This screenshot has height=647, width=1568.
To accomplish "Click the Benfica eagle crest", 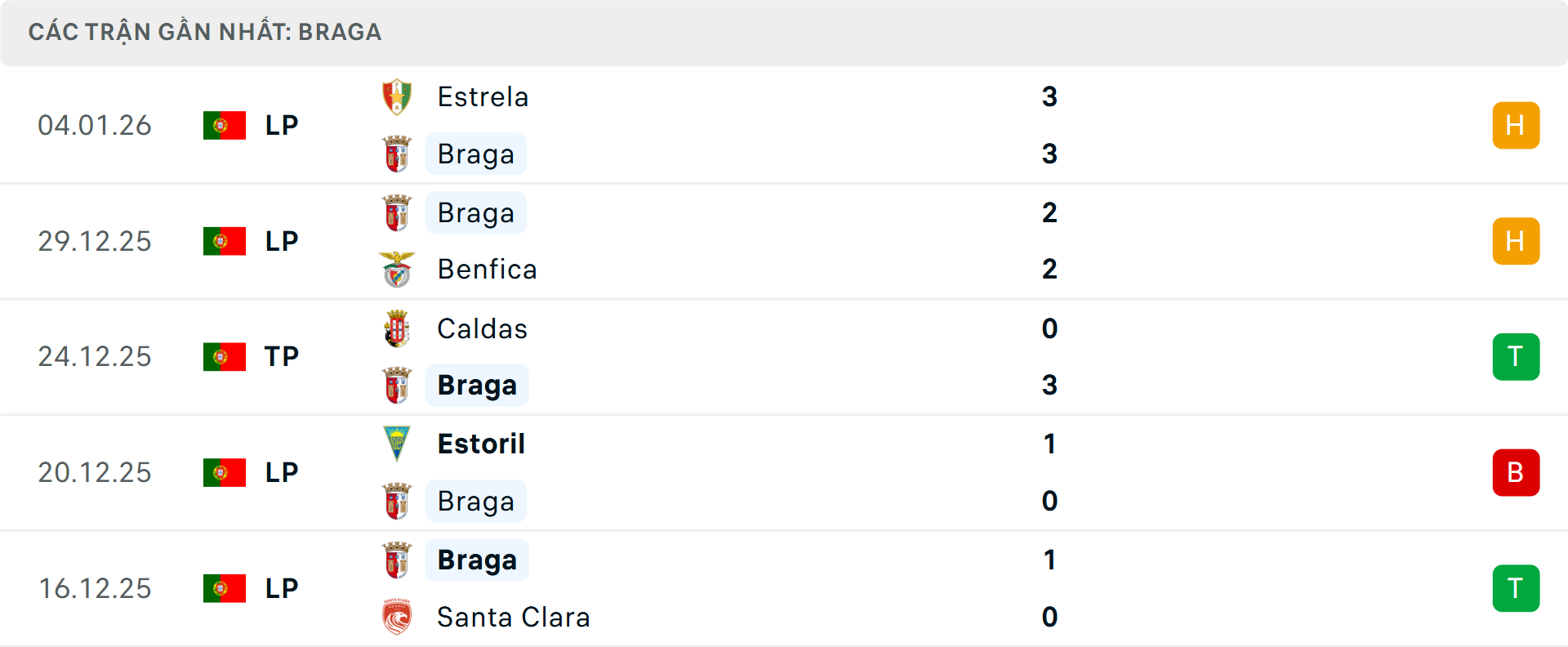I will (x=397, y=270).
